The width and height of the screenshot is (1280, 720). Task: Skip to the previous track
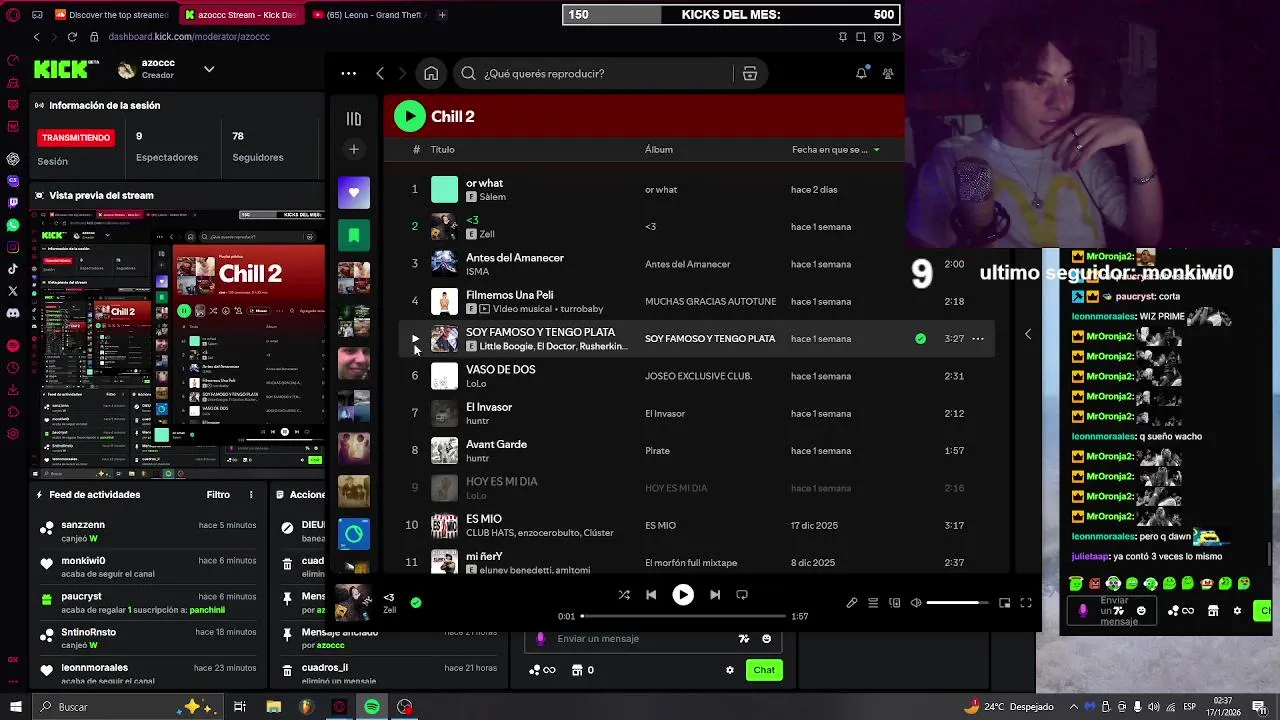tap(651, 594)
